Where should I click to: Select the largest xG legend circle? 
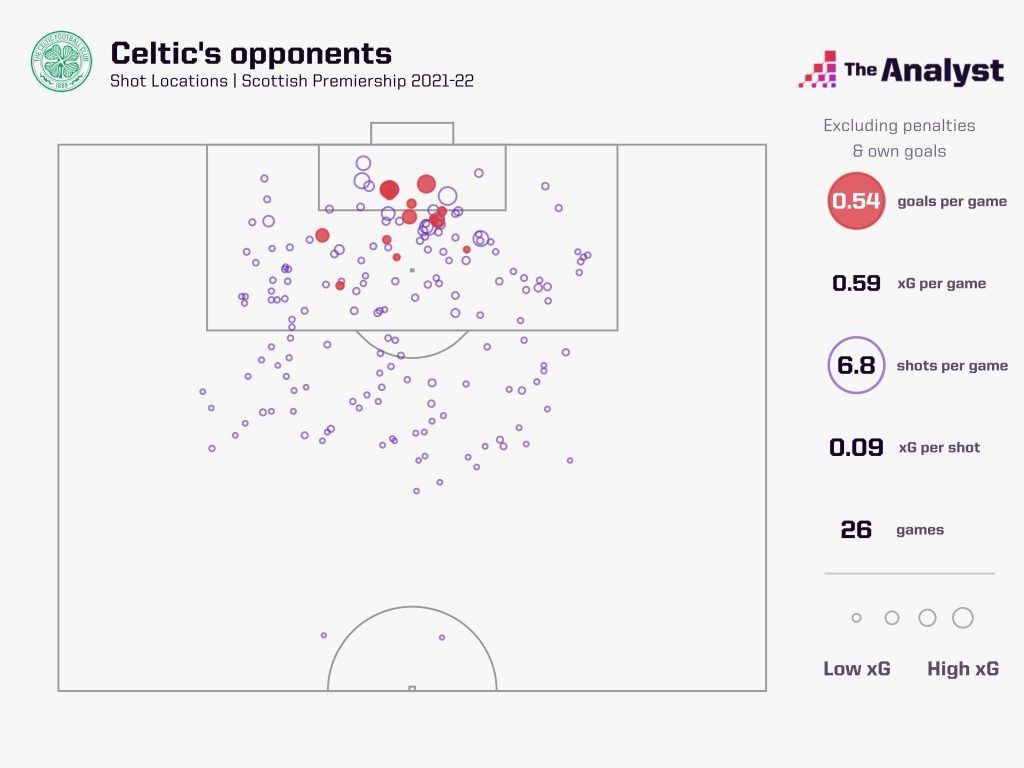963,618
